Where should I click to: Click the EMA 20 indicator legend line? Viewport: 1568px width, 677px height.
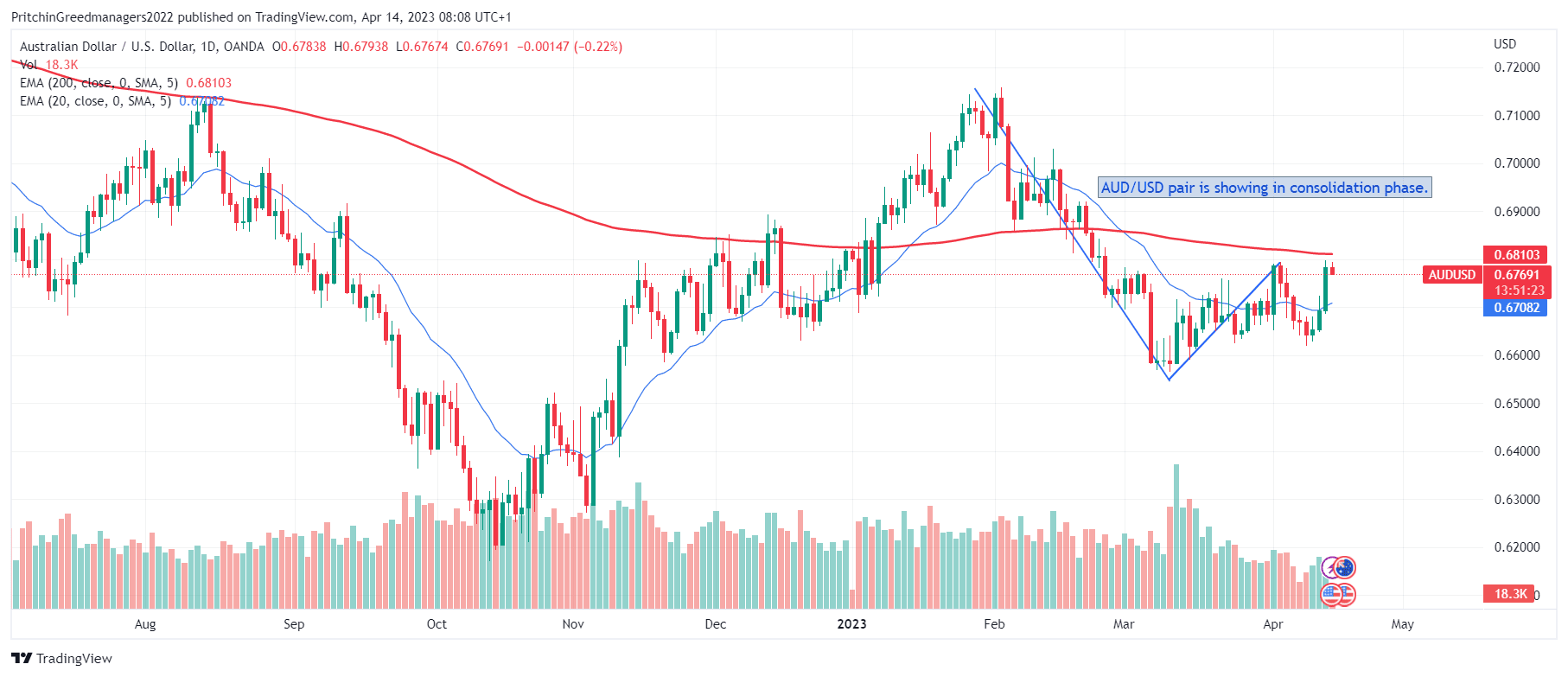point(122,101)
